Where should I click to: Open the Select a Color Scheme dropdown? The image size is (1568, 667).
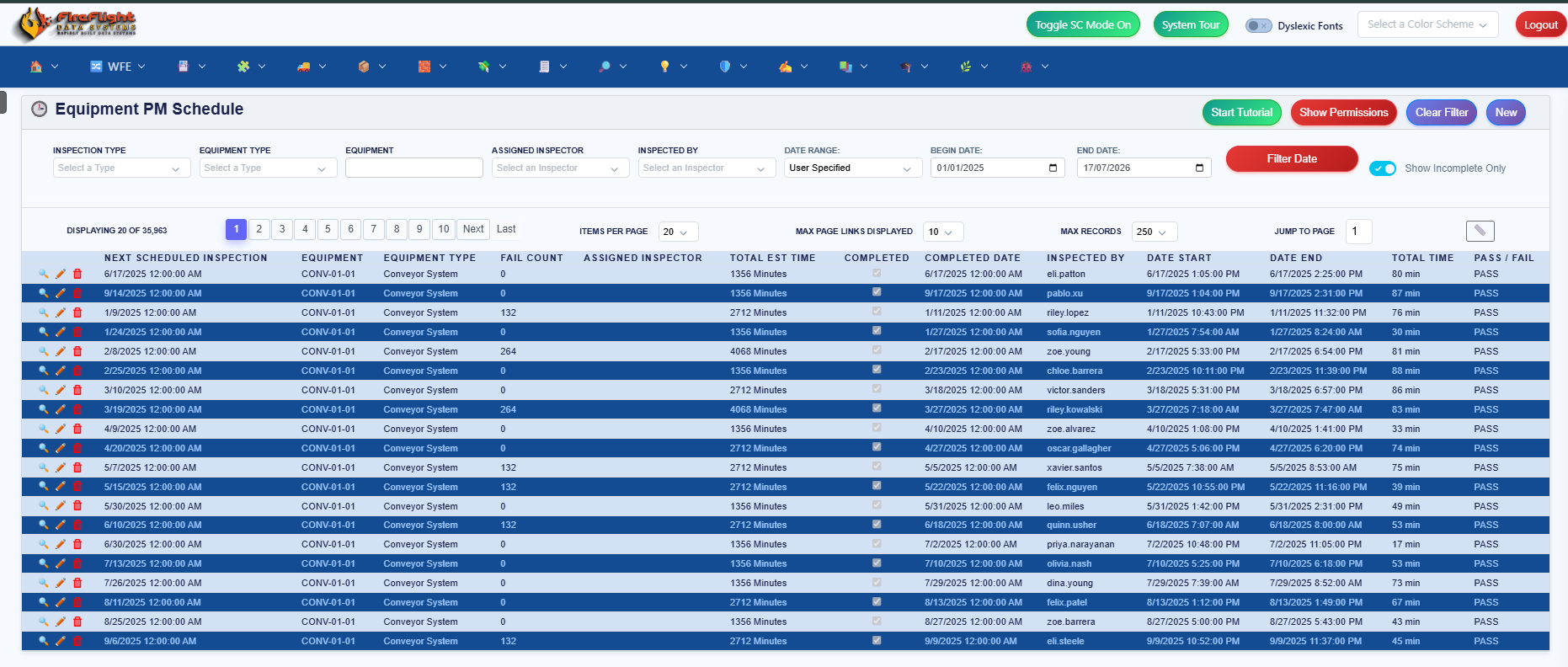1427,24
